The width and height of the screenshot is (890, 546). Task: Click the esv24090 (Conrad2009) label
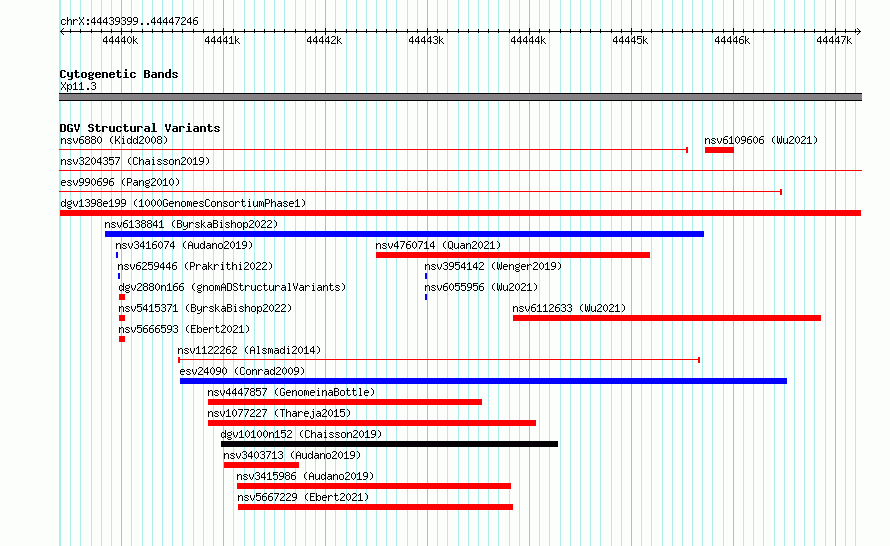click(242, 371)
